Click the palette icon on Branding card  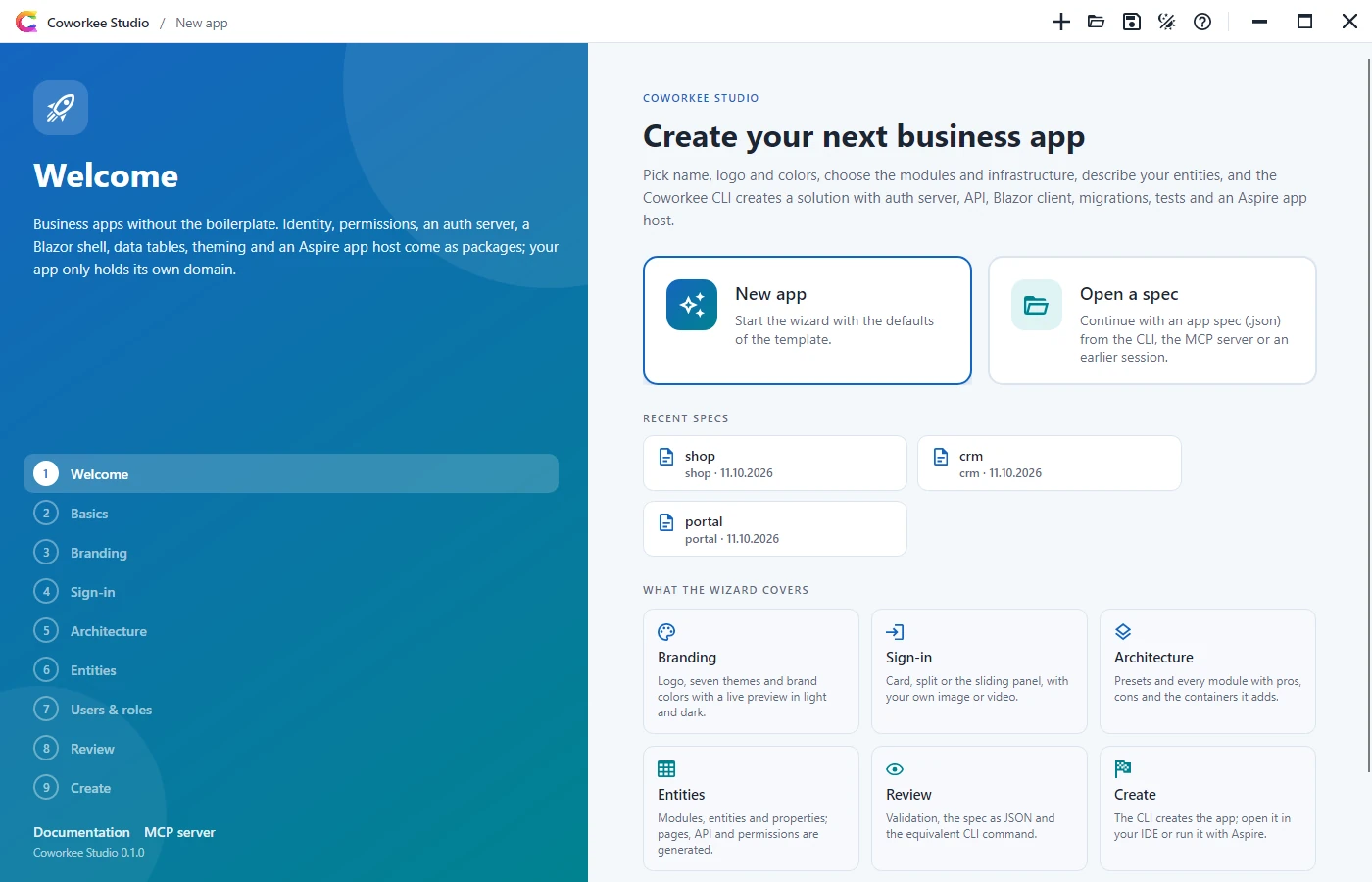point(666,632)
